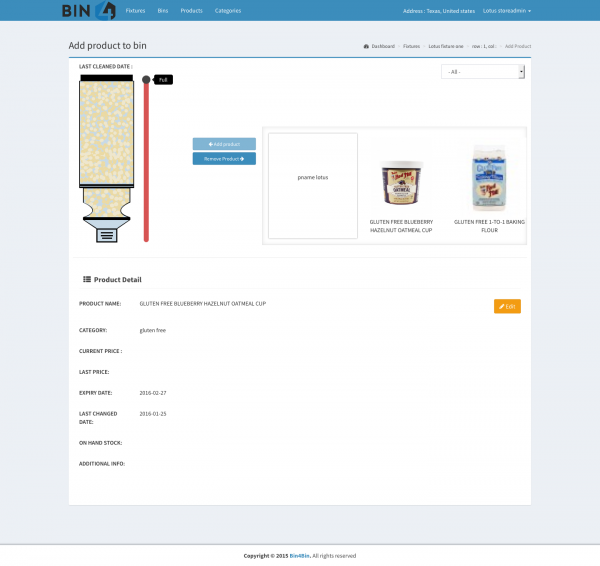Expand the Lotus storeadmin user dropdown
Screen dimensions: 600x566
click(506, 10)
